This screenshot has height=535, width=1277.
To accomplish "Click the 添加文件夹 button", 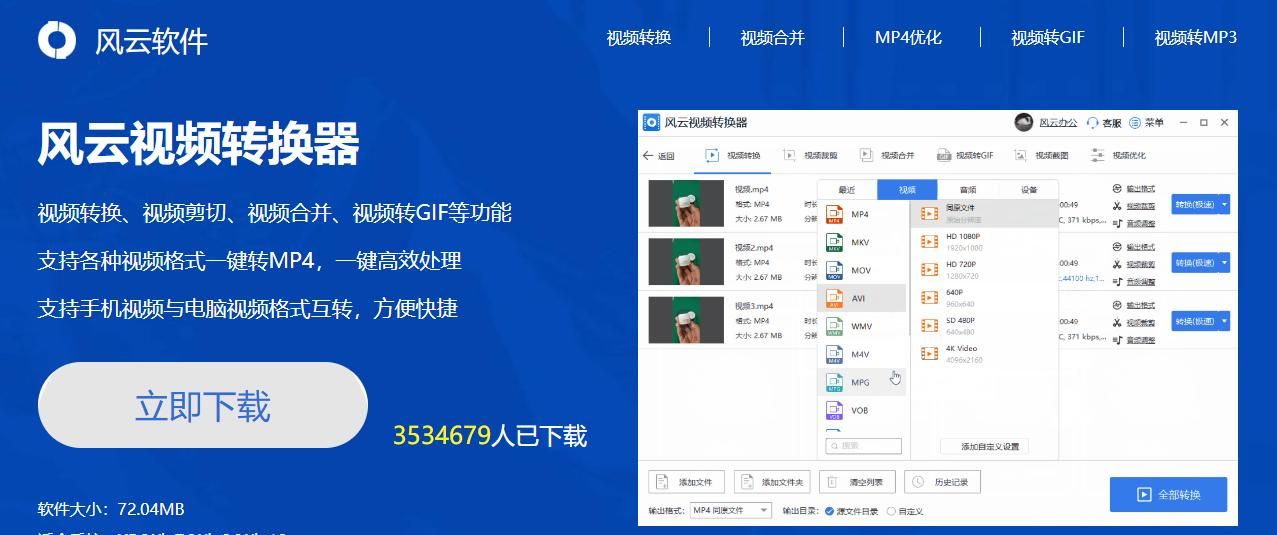I will tap(771, 482).
